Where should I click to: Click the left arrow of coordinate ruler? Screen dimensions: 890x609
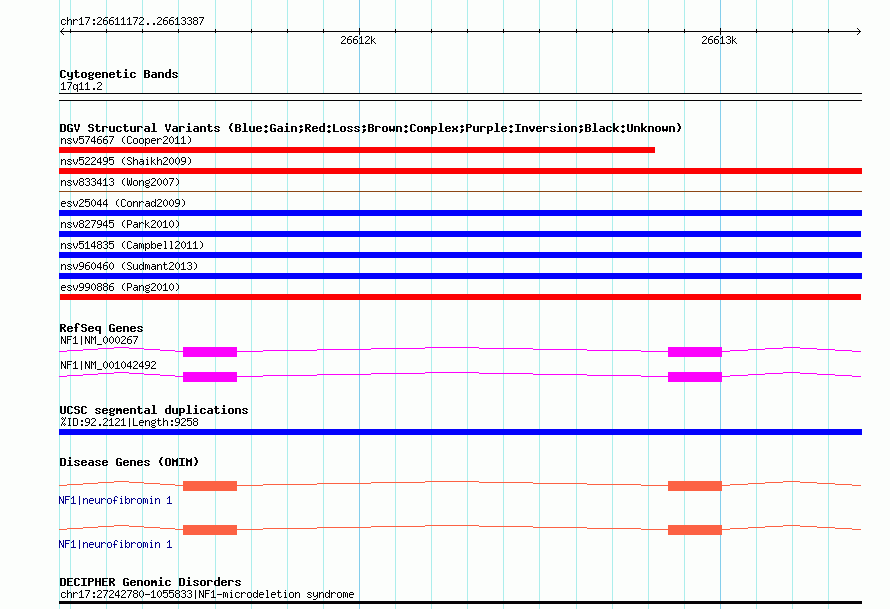pyautogui.click(x=64, y=31)
